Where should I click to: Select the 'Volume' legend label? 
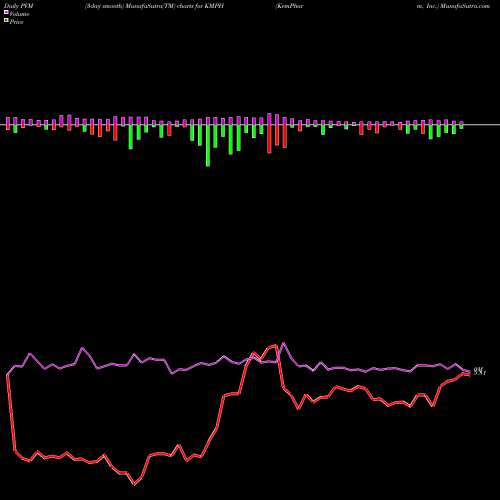[19, 14]
